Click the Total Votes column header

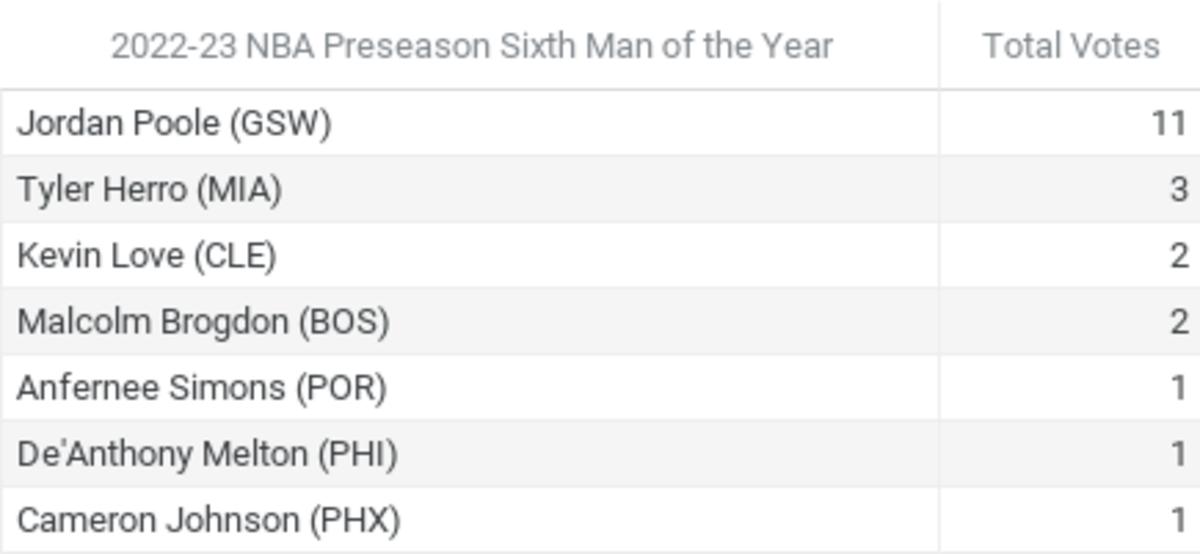tap(1070, 46)
